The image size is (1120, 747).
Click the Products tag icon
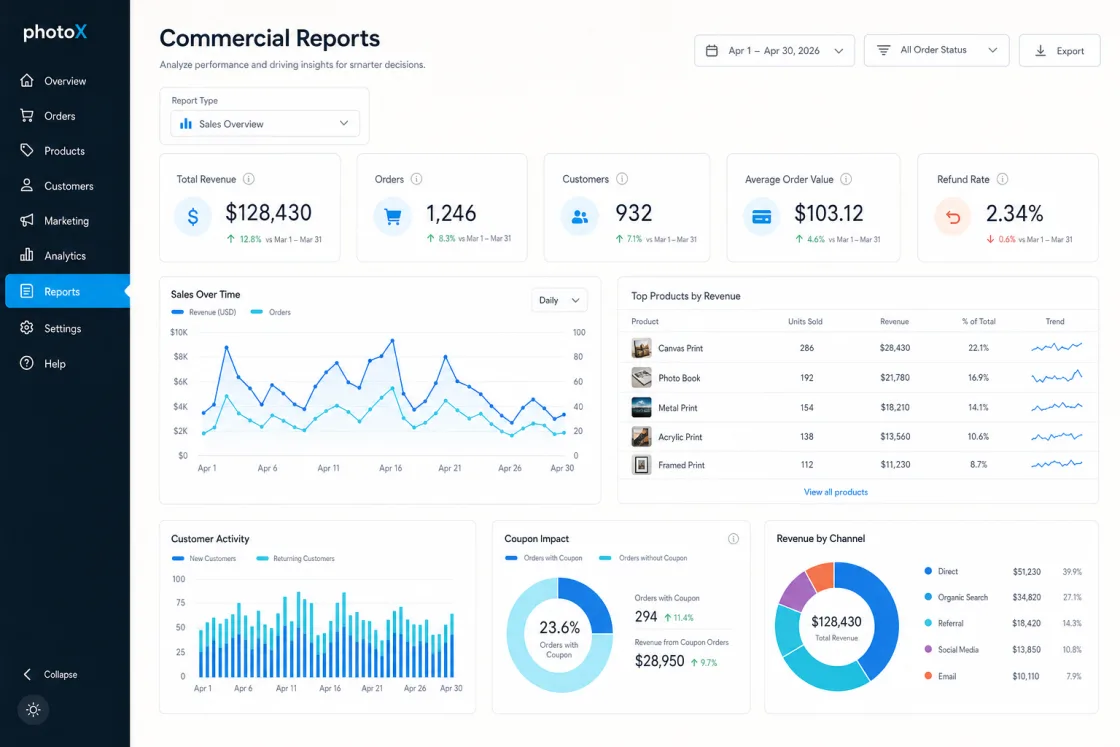point(26,150)
